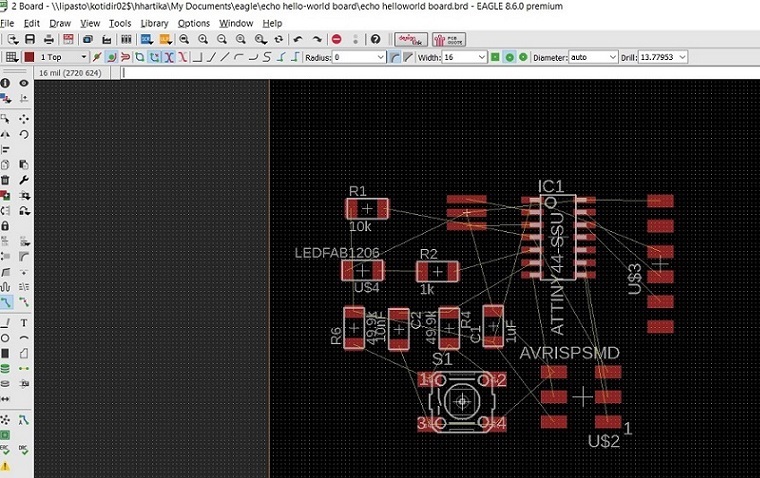Select the Info tool in the sidebar

pyautogui.click(x=5, y=83)
